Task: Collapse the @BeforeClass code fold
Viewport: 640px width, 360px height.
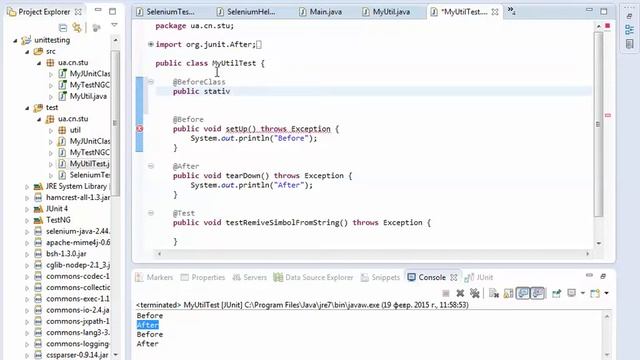Action: 151,82
